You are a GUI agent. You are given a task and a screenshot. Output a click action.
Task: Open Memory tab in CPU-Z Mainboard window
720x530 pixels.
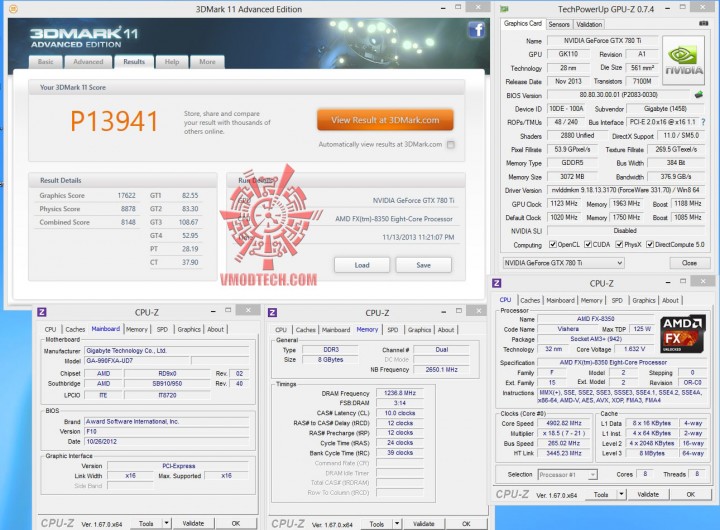[x=137, y=329]
